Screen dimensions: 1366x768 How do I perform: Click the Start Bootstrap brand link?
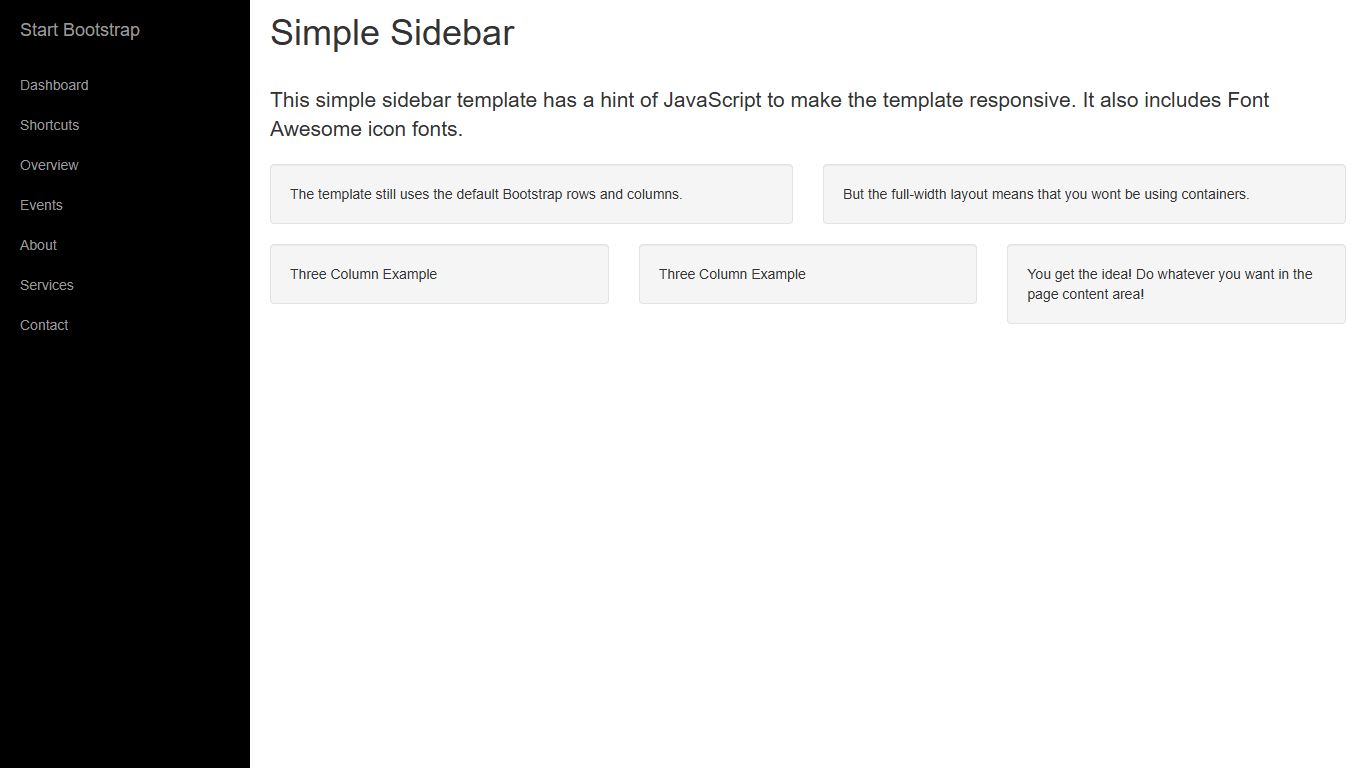pyautogui.click(x=80, y=30)
